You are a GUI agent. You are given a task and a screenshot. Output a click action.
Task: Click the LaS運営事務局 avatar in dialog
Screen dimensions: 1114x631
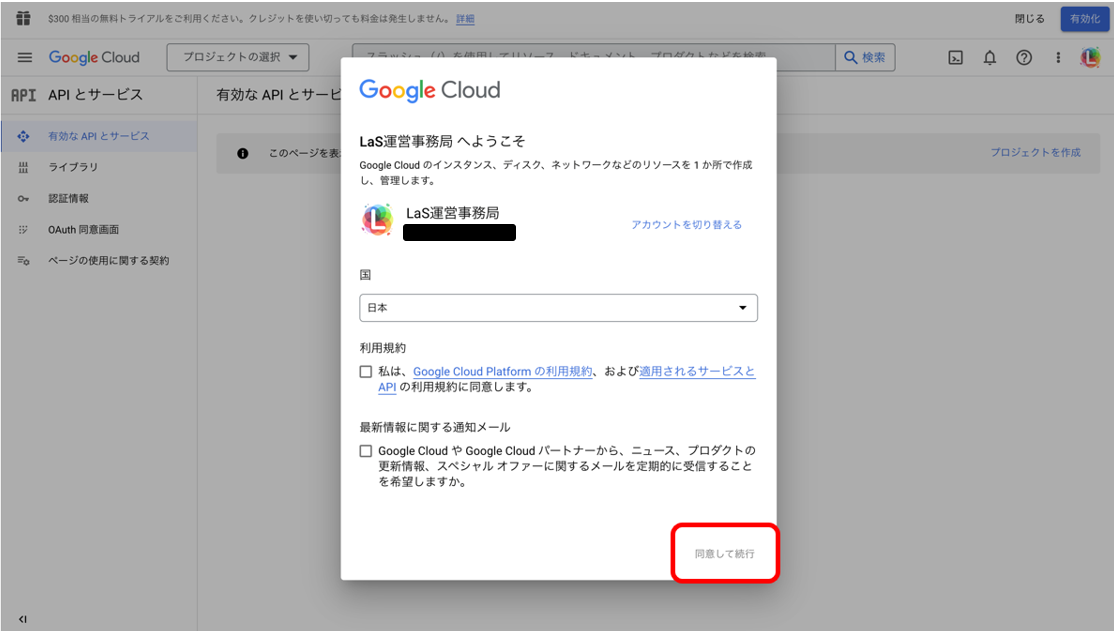pos(377,220)
